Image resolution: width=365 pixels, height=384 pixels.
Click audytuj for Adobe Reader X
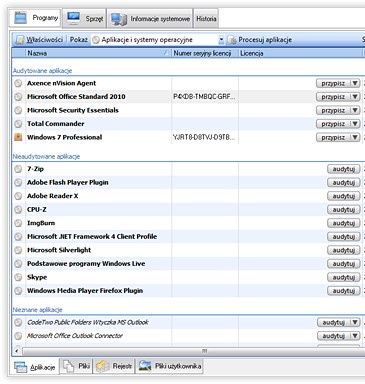click(344, 196)
